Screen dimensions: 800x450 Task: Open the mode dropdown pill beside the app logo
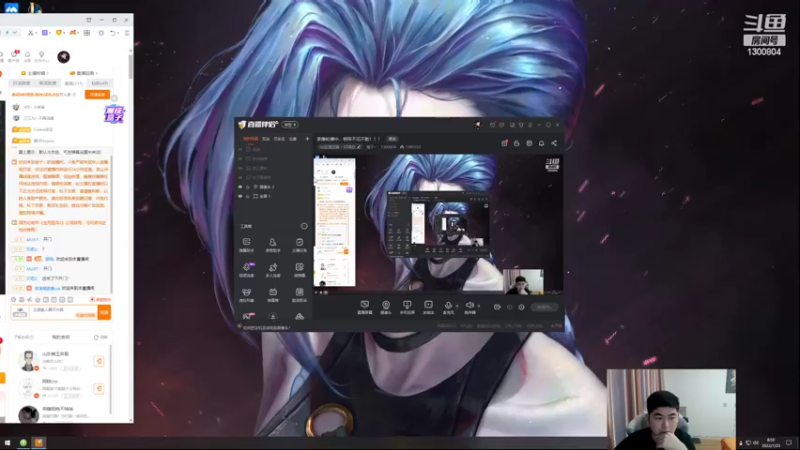tap(290, 124)
